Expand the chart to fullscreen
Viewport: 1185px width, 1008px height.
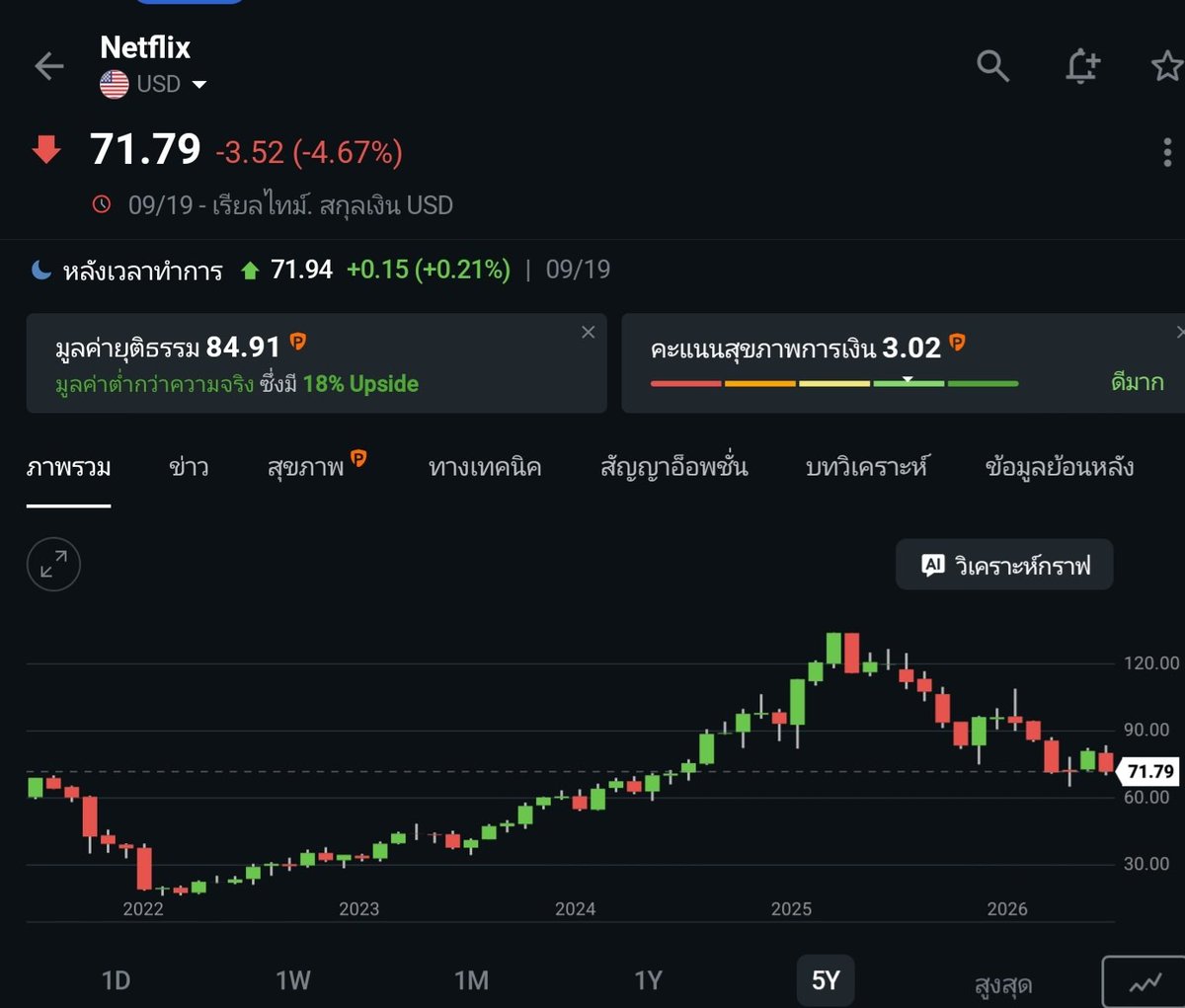[x=53, y=564]
